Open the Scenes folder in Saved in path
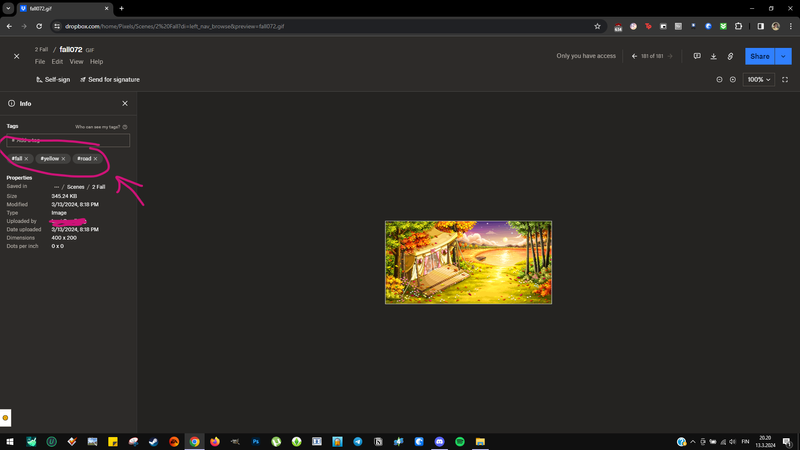 pos(76,187)
